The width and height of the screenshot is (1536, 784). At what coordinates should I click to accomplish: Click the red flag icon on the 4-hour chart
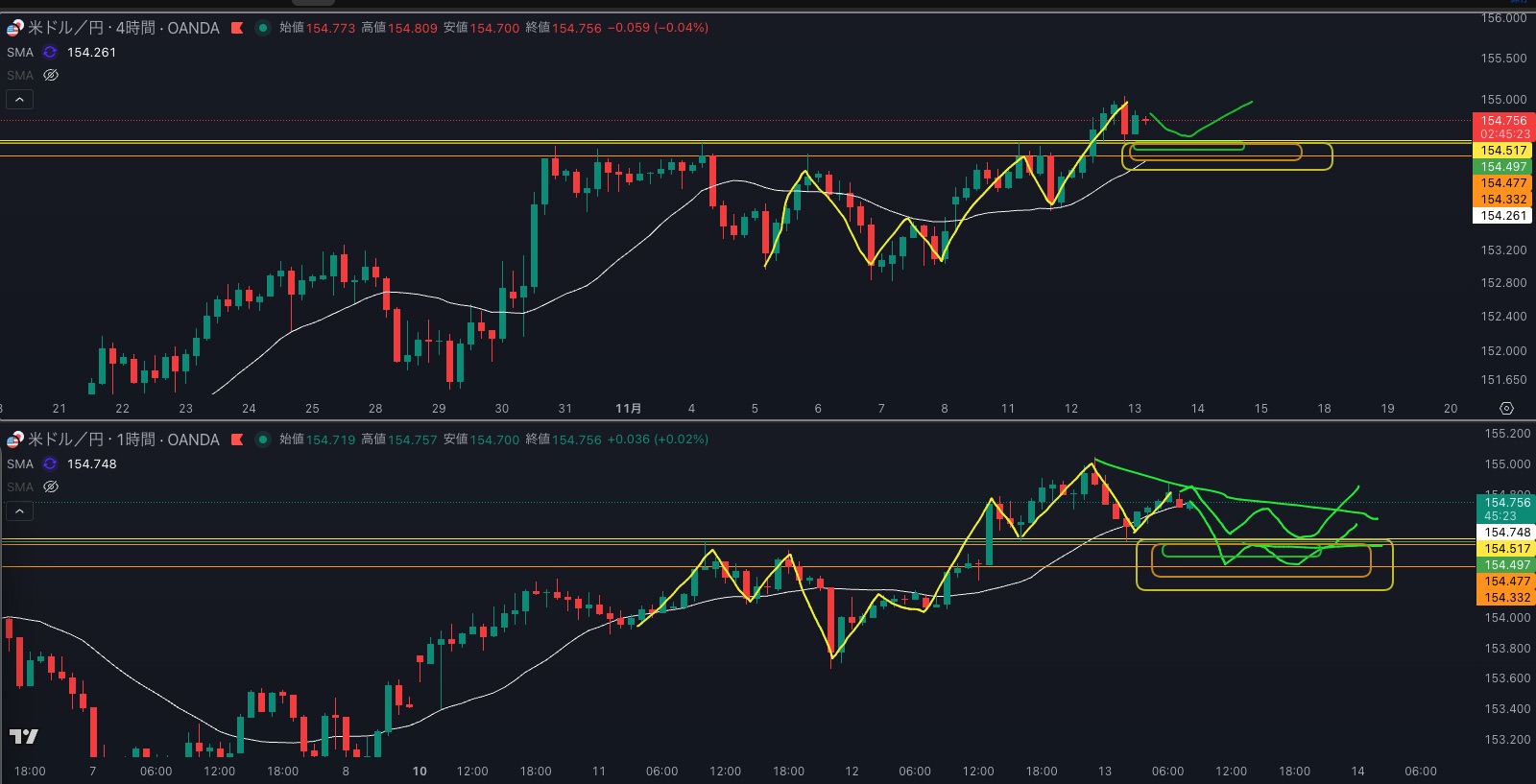click(x=237, y=28)
